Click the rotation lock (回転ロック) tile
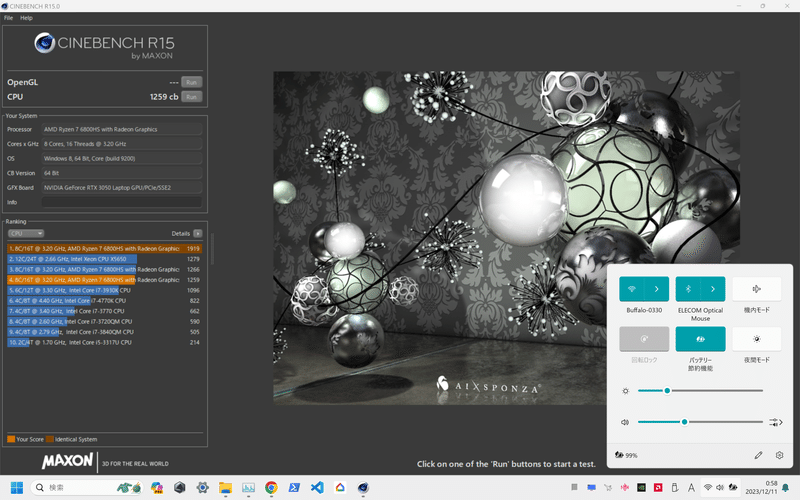This screenshot has height=500, width=800. point(644,339)
